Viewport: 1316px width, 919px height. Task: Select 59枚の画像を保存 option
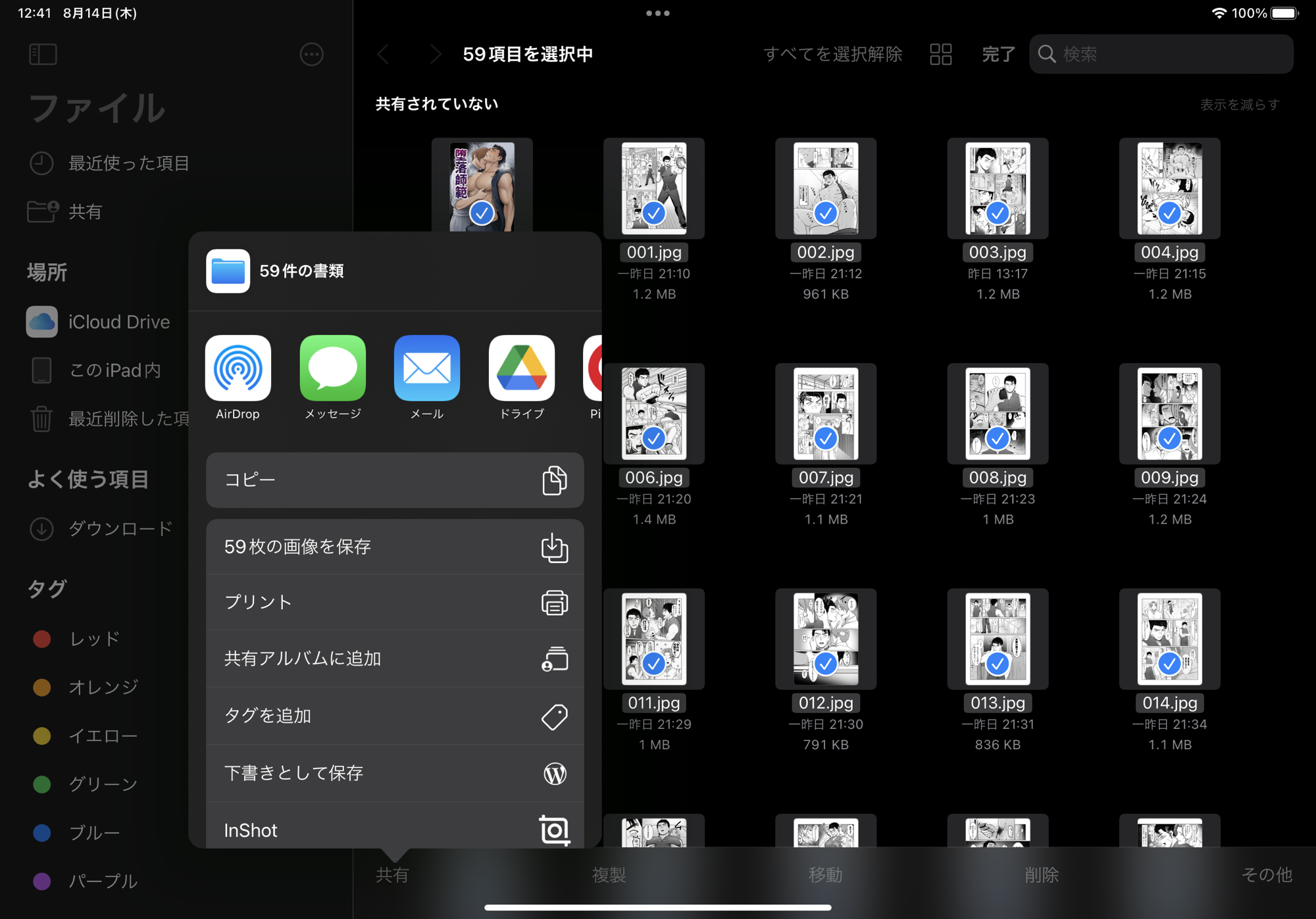(x=395, y=547)
